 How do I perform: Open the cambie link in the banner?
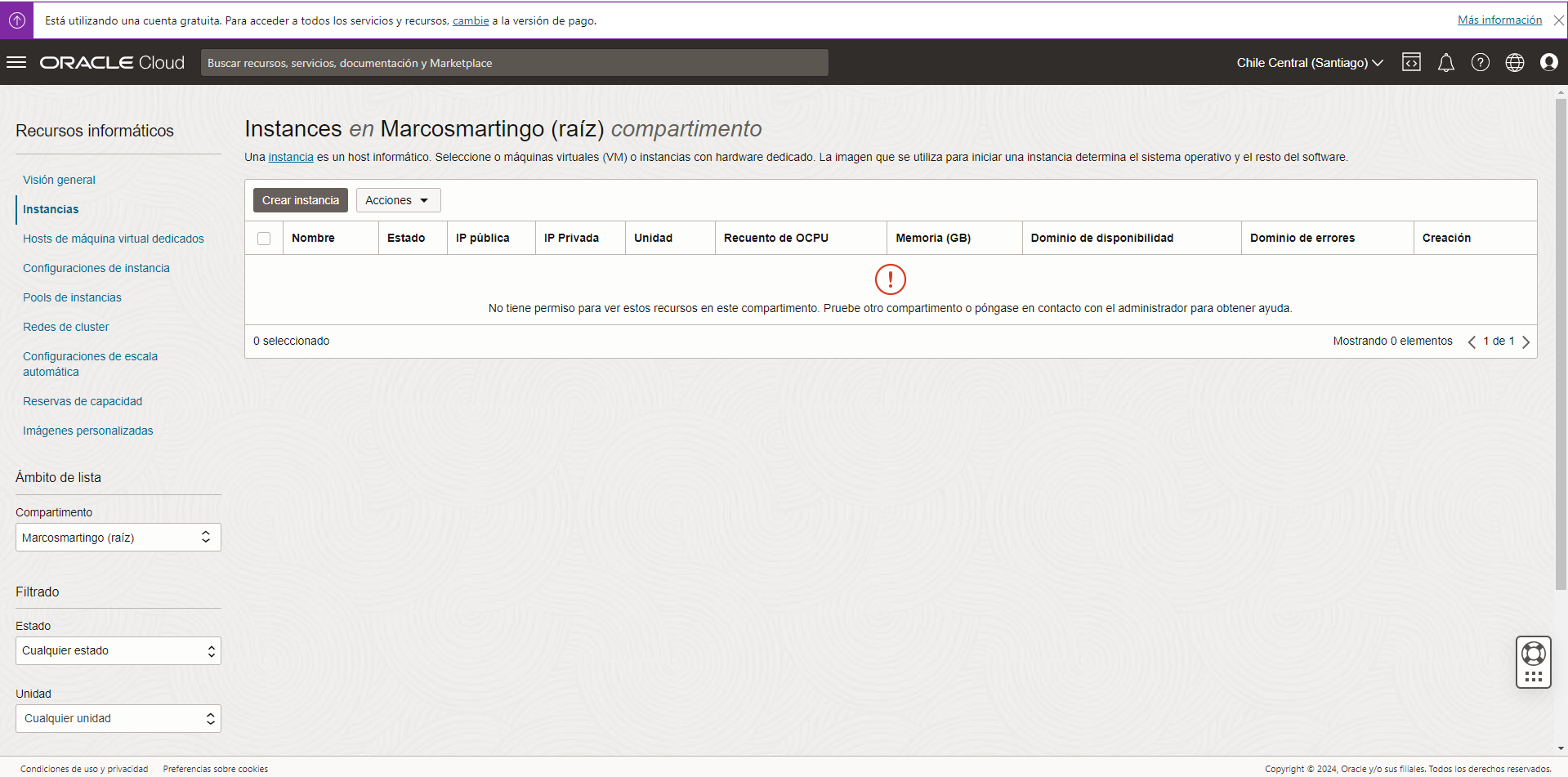coord(471,20)
